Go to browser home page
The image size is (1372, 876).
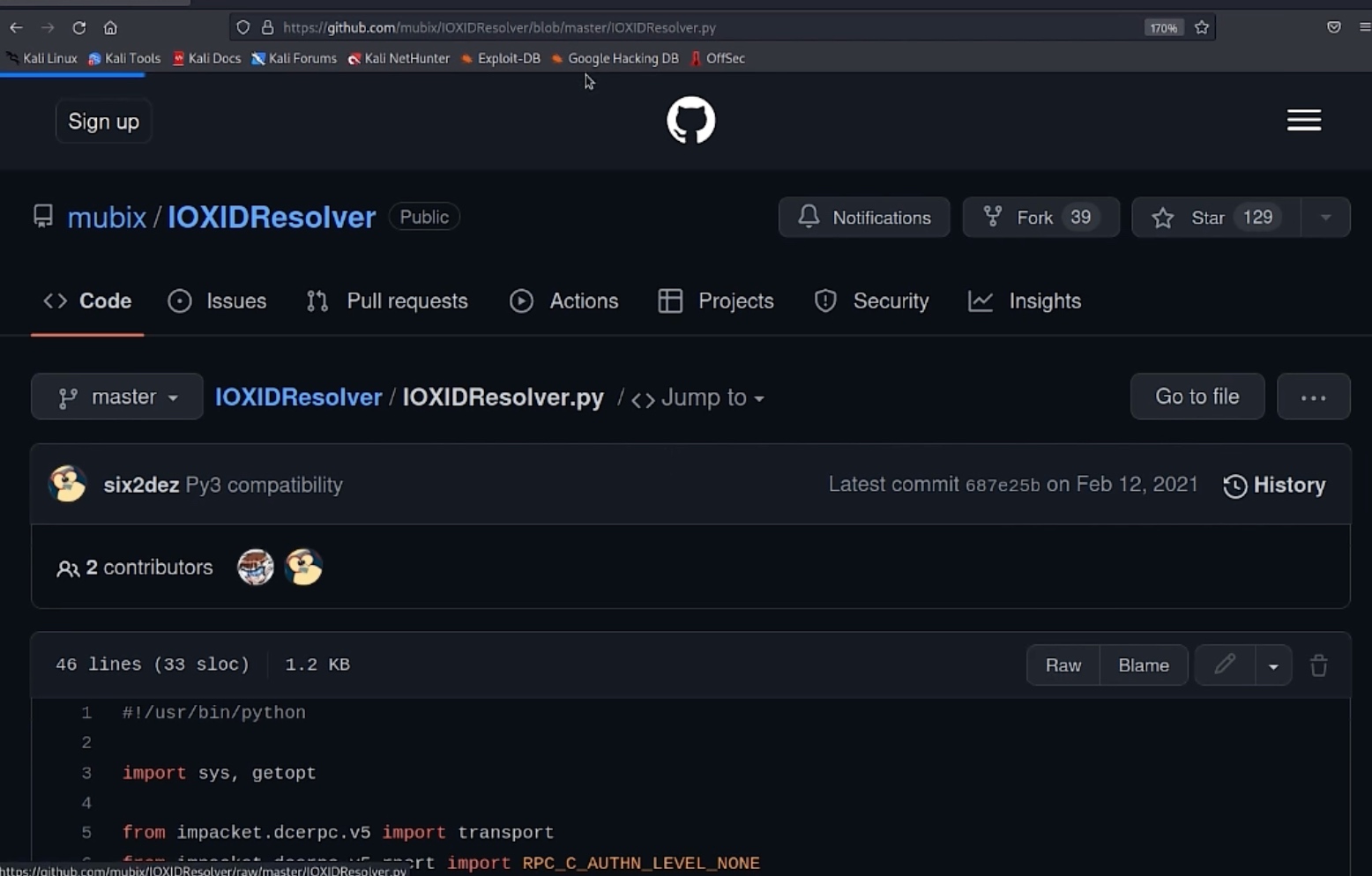(110, 27)
